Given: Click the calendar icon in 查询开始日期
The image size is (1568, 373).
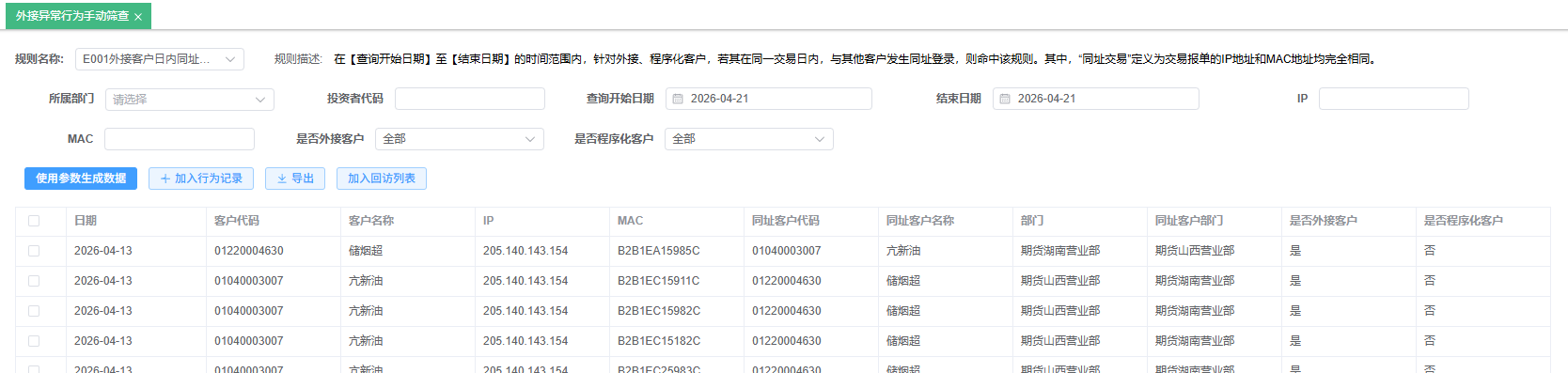Looking at the screenshot, I should coord(678,99).
